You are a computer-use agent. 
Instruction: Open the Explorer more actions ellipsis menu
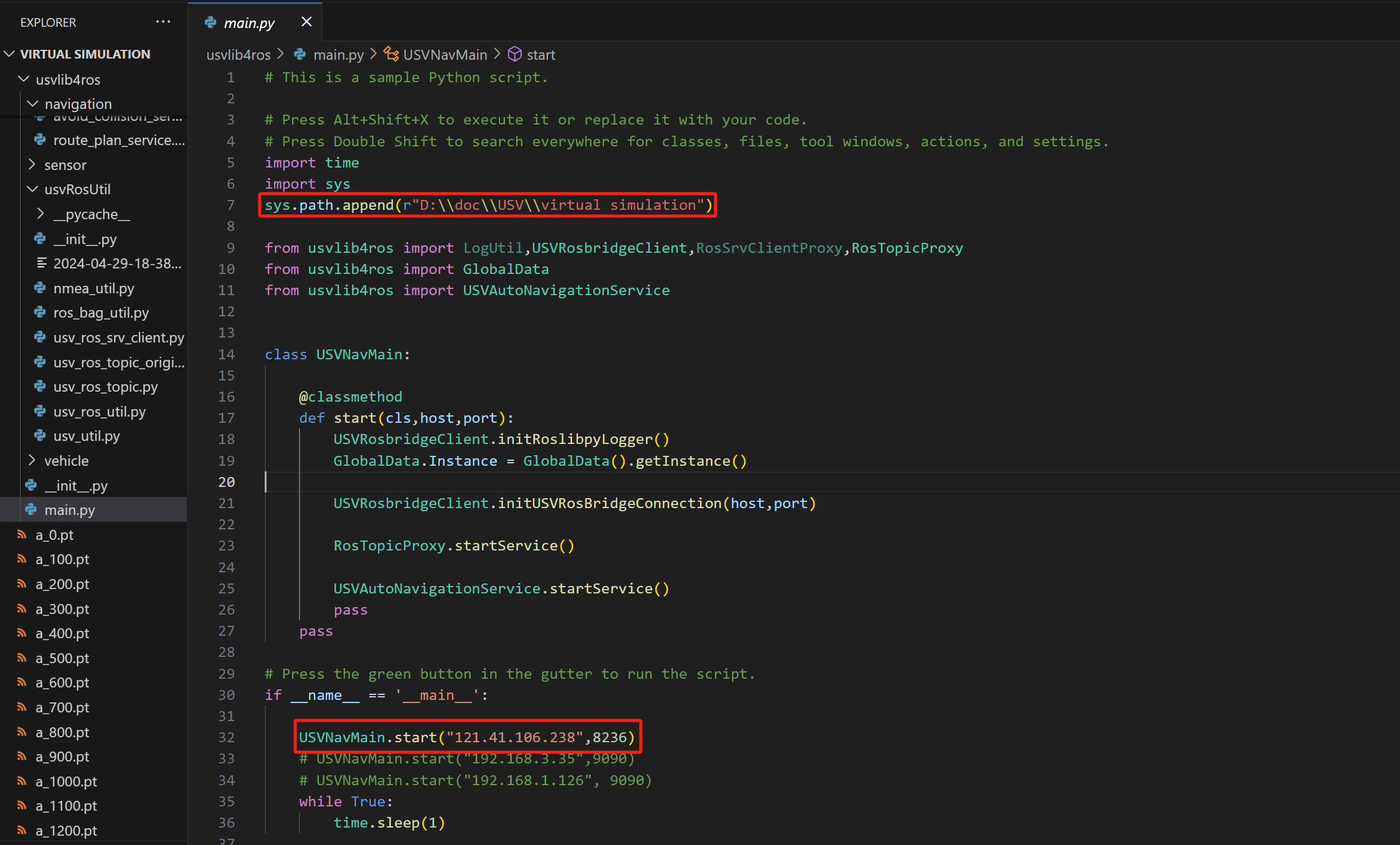(x=163, y=22)
